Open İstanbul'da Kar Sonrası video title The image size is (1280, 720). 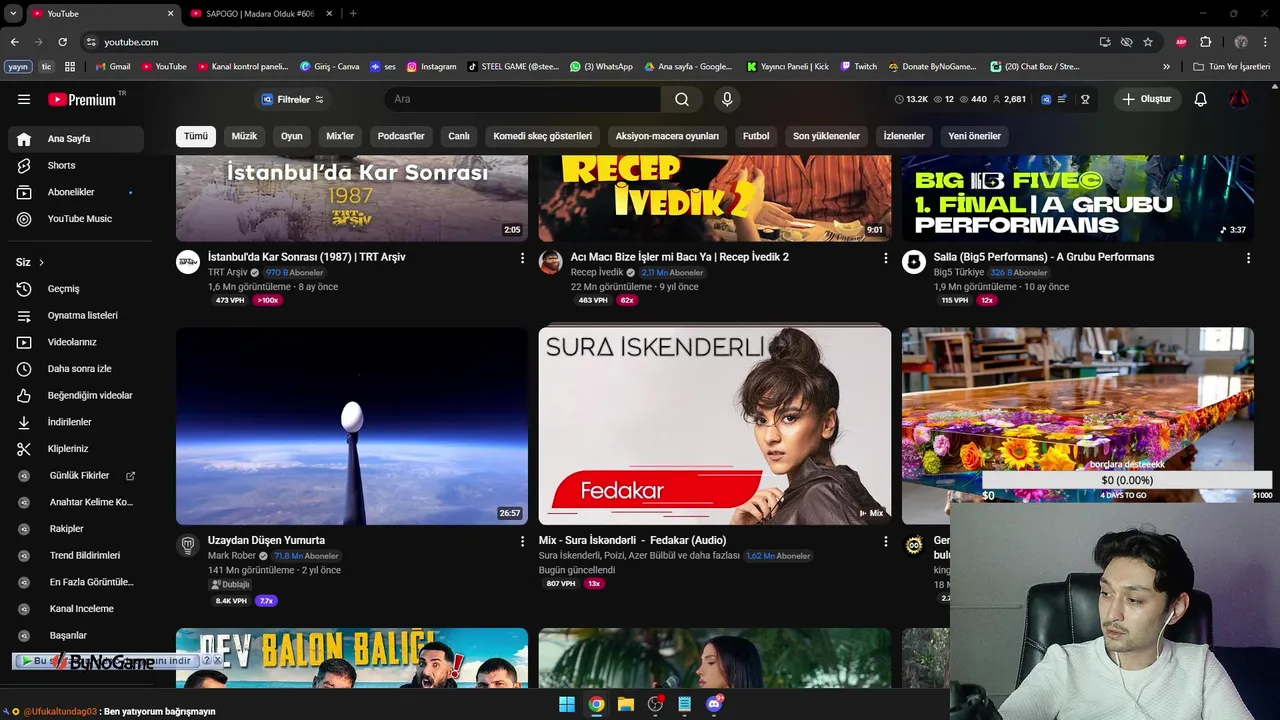[x=306, y=257]
